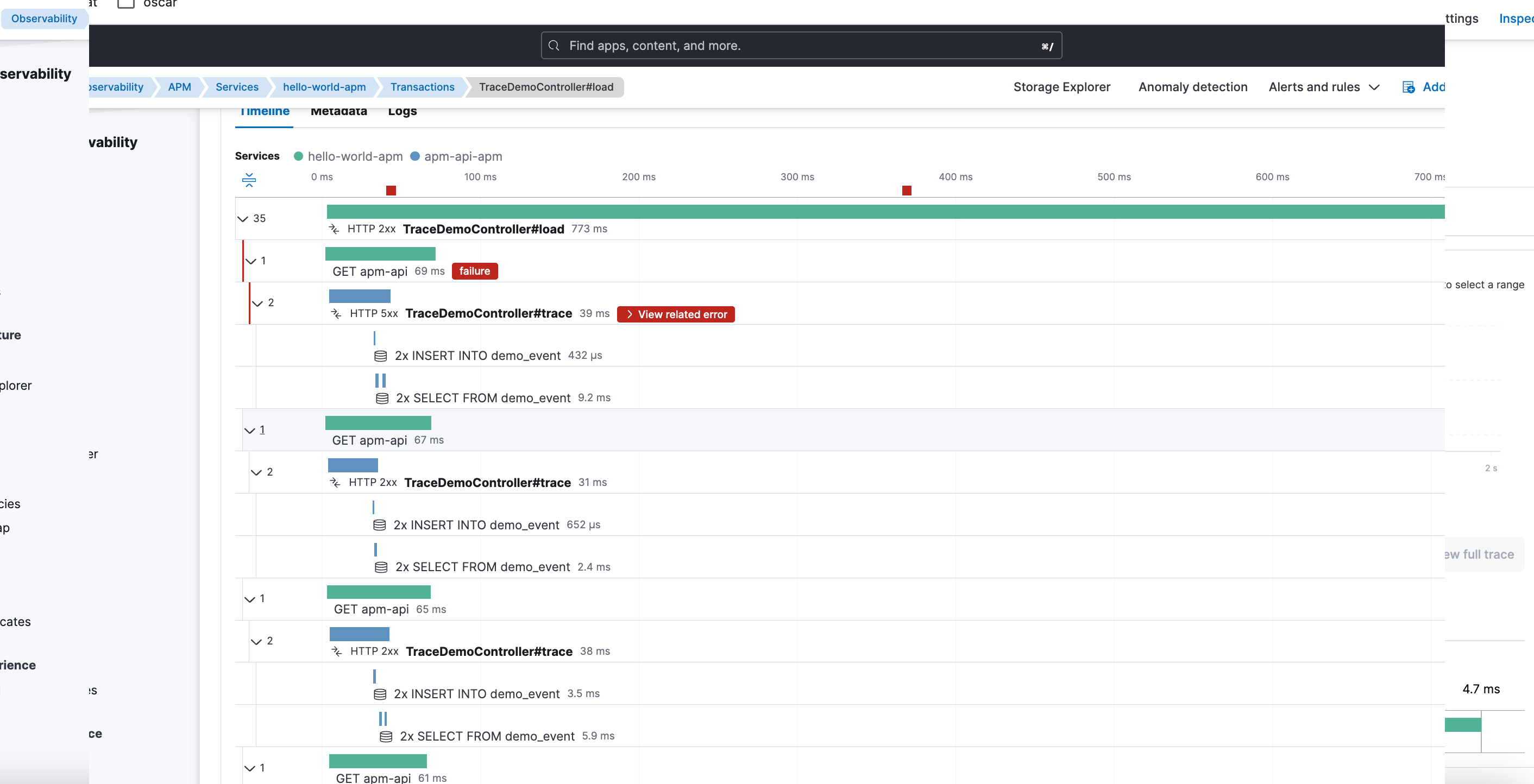Click the green bar of the GET apm-api 67 ms span
The image size is (1534, 784).
378,423
